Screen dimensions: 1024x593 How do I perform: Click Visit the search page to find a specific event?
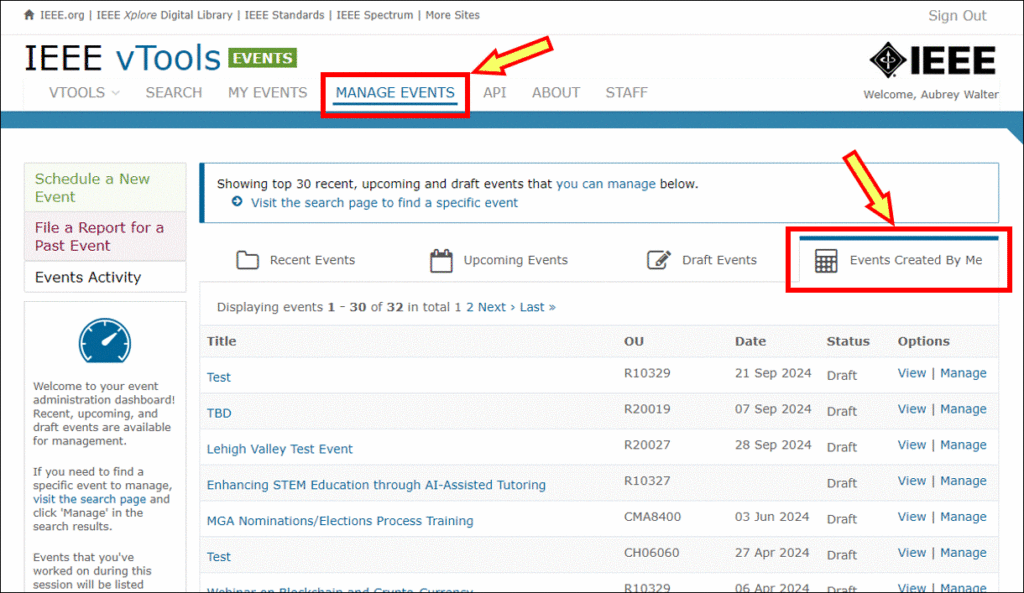click(x=384, y=202)
